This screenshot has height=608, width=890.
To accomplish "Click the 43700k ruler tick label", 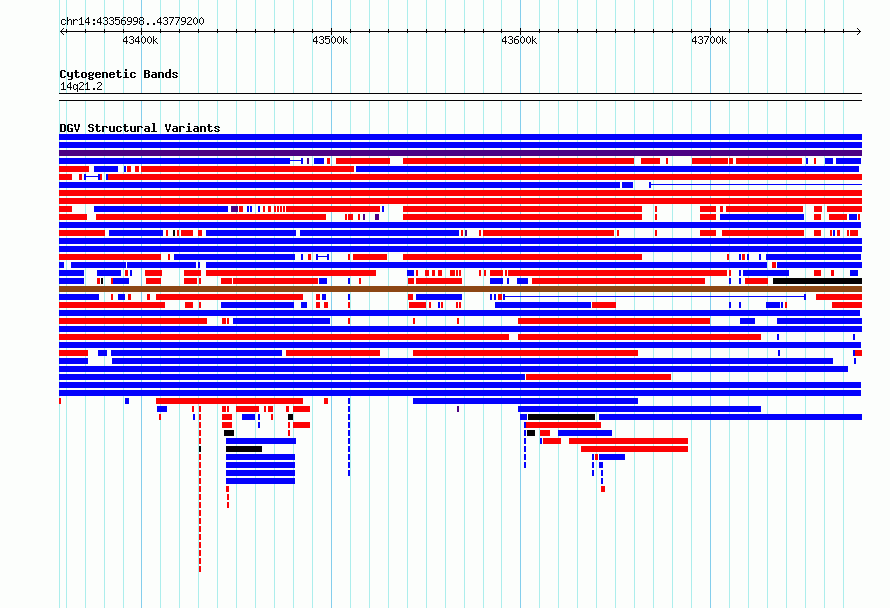I will pos(708,40).
